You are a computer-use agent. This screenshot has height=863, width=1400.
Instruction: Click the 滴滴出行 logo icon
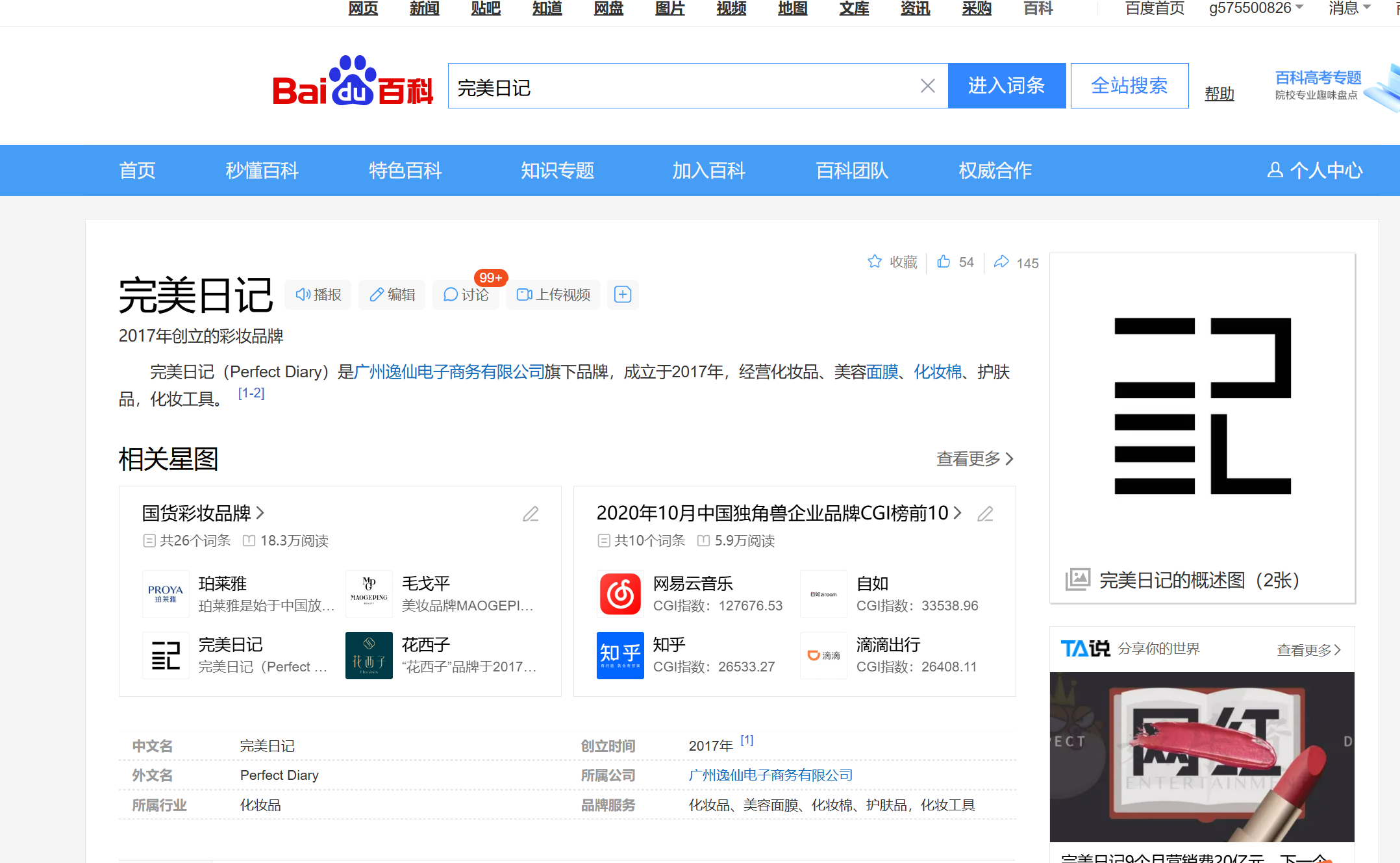point(823,655)
